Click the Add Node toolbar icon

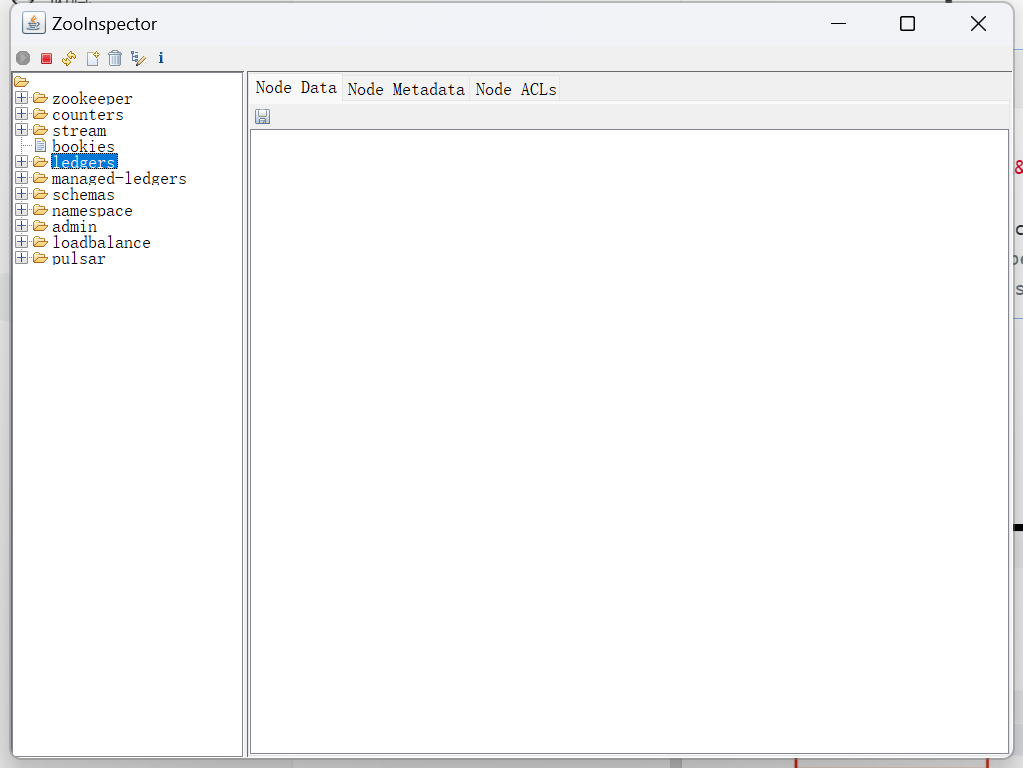point(93,58)
